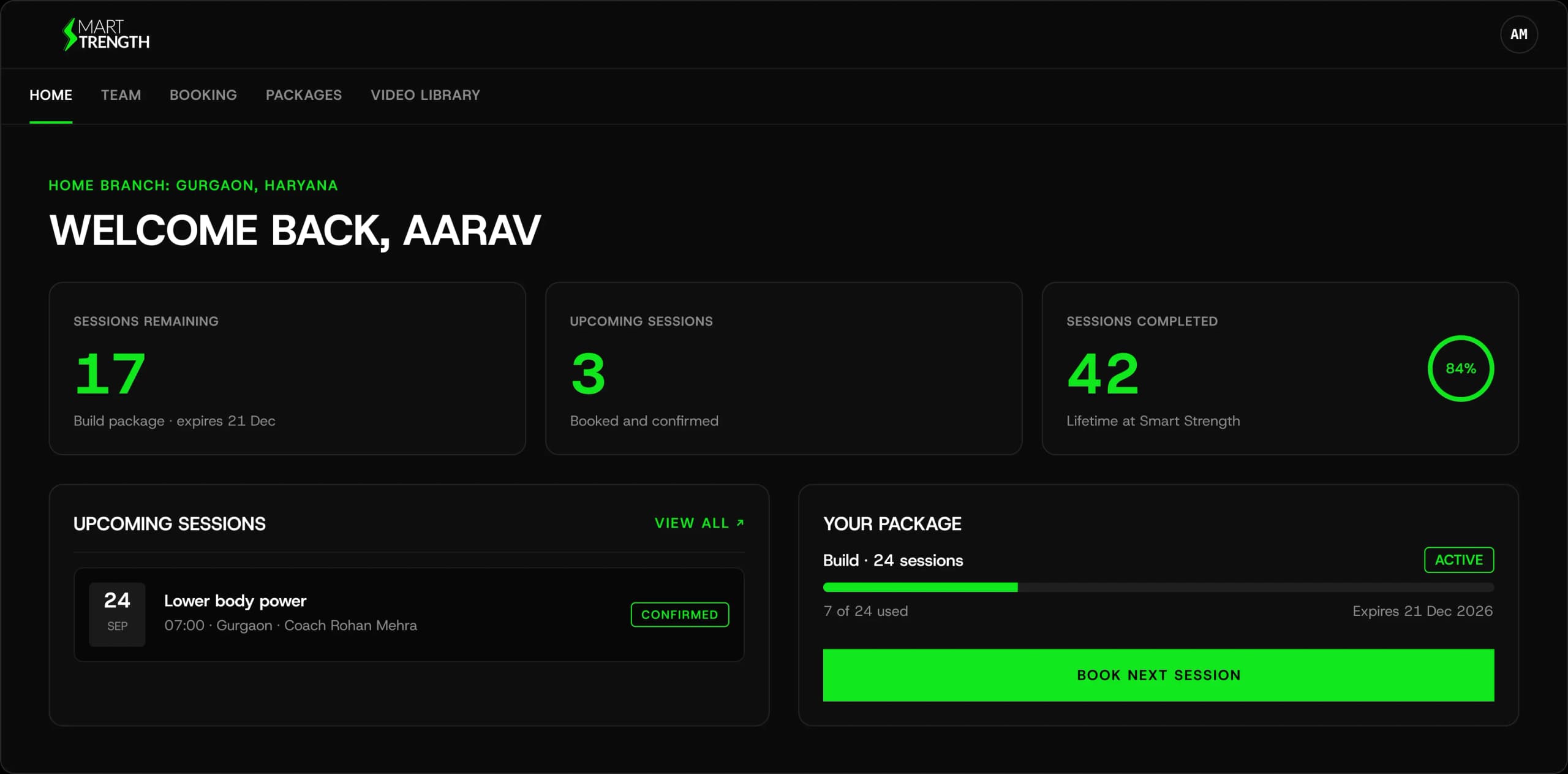Image resolution: width=1568 pixels, height=774 pixels.
Task: Click '7 of 24 used' text
Action: click(865, 611)
